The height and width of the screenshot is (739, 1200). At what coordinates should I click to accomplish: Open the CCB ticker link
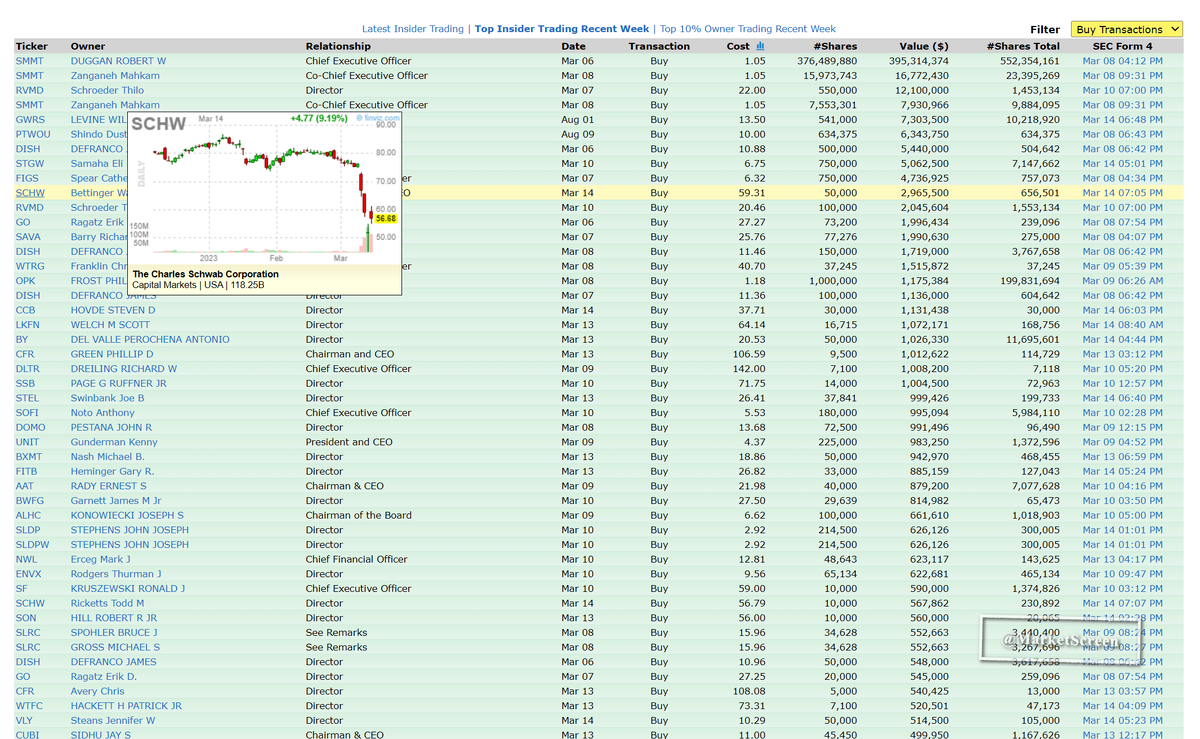[26, 310]
